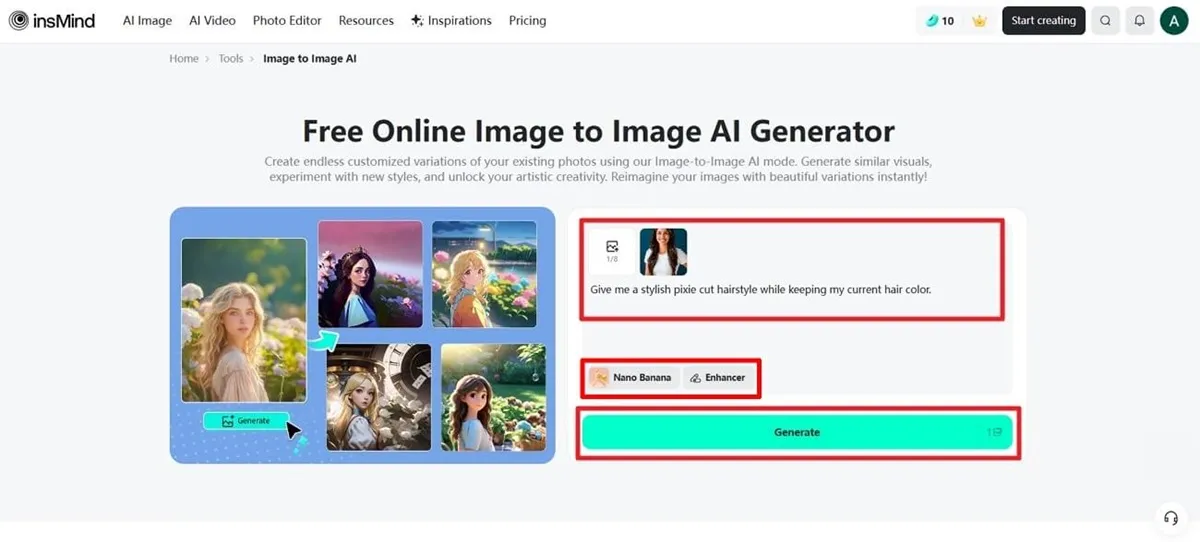1200x542 pixels.
Task: Click the insMind logo
Action: point(51,20)
